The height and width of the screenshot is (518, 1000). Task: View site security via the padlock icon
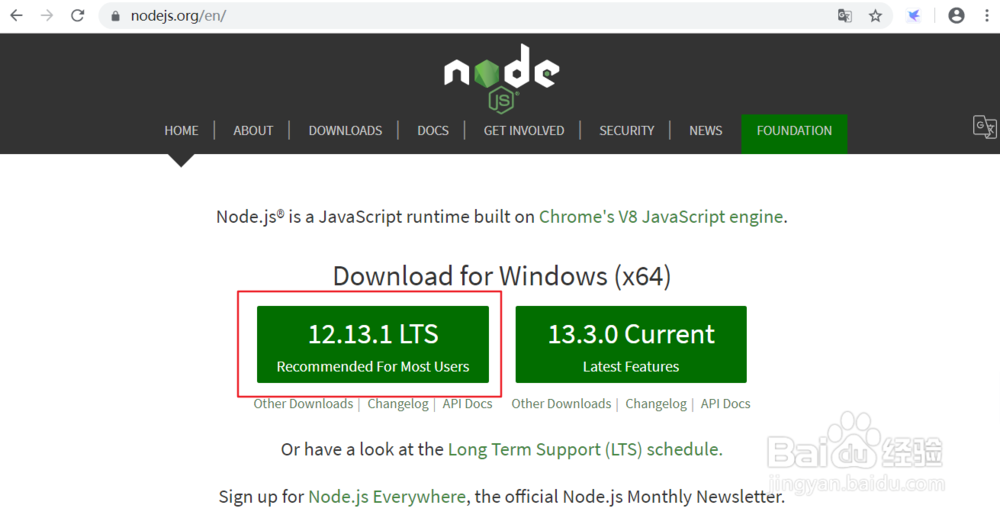(x=115, y=16)
